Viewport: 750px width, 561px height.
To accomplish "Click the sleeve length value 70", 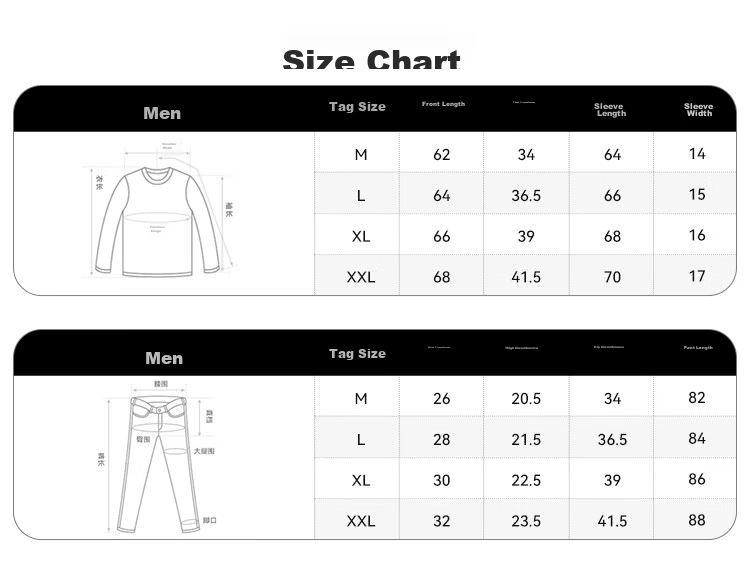I will (x=612, y=277).
